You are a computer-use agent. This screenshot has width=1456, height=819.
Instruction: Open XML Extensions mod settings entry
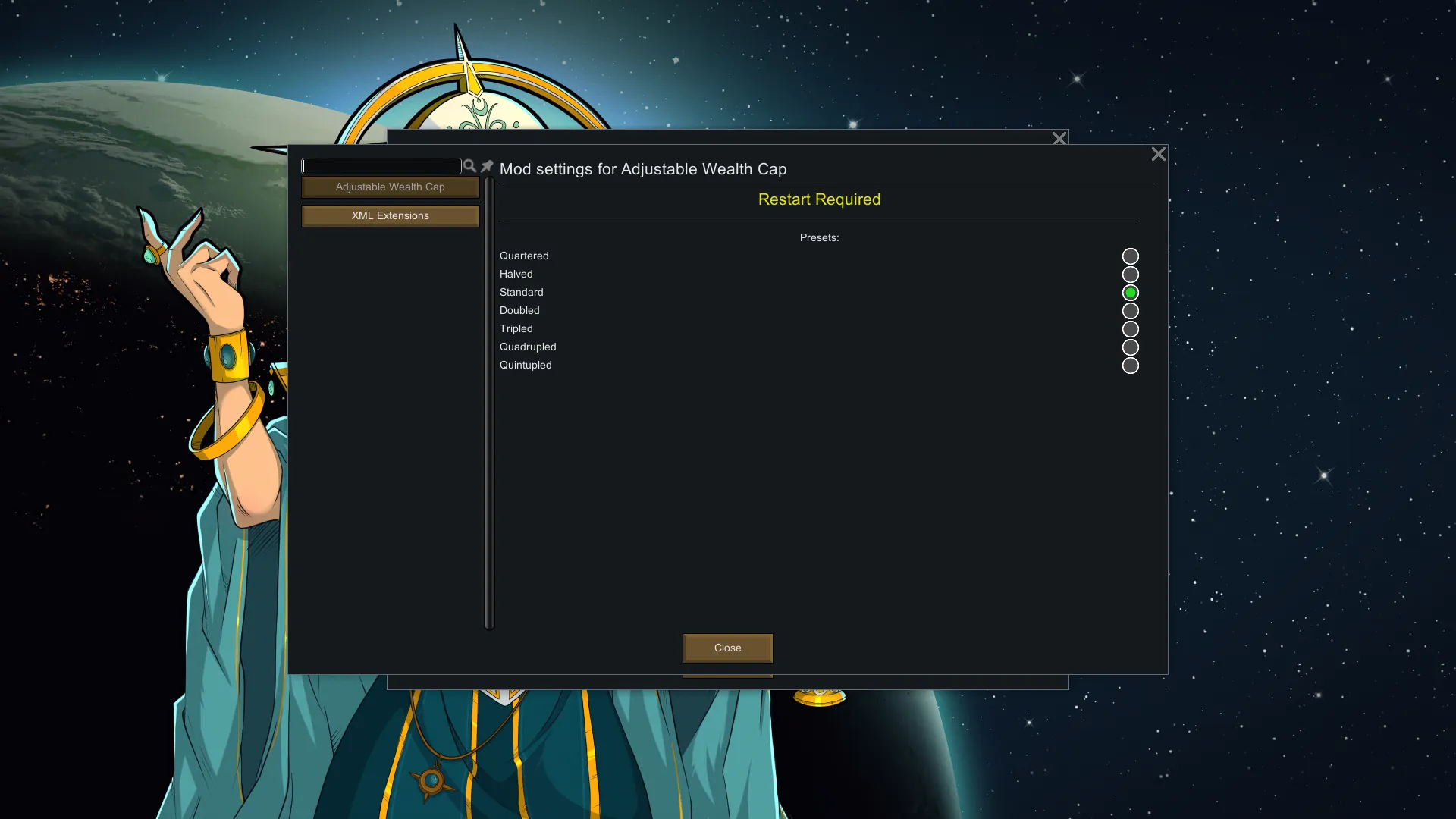(390, 216)
